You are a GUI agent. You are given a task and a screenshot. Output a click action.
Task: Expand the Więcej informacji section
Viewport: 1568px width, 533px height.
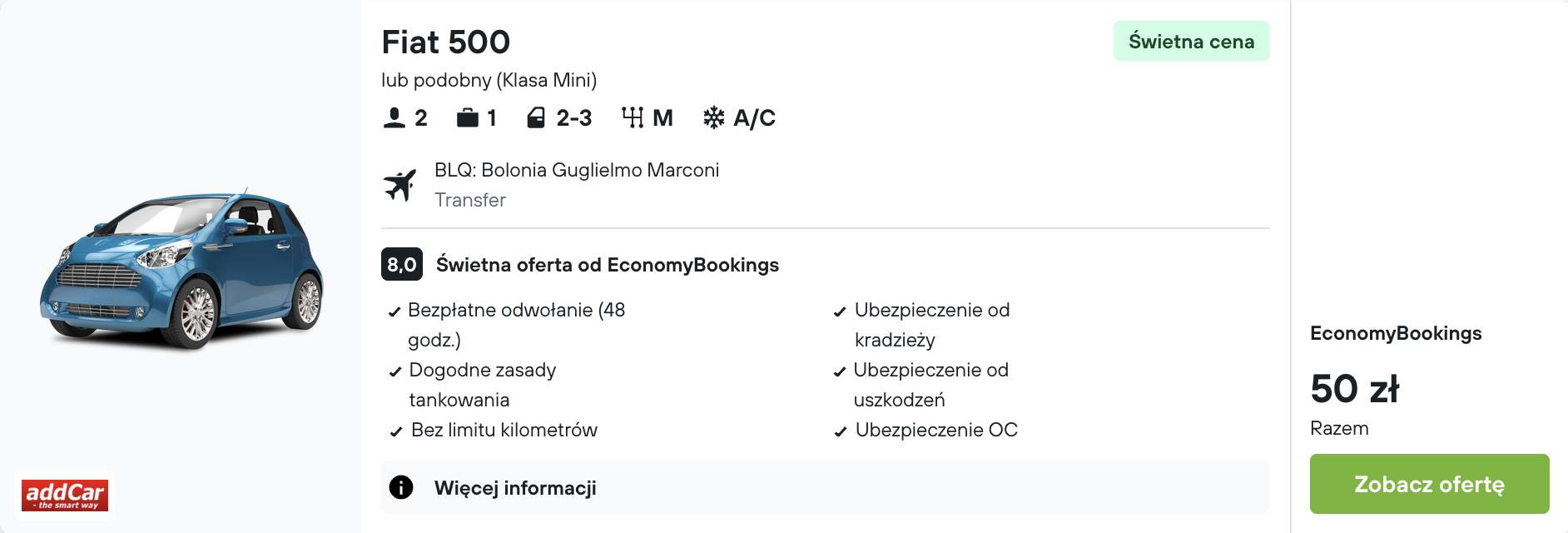(x=515, y=488)
